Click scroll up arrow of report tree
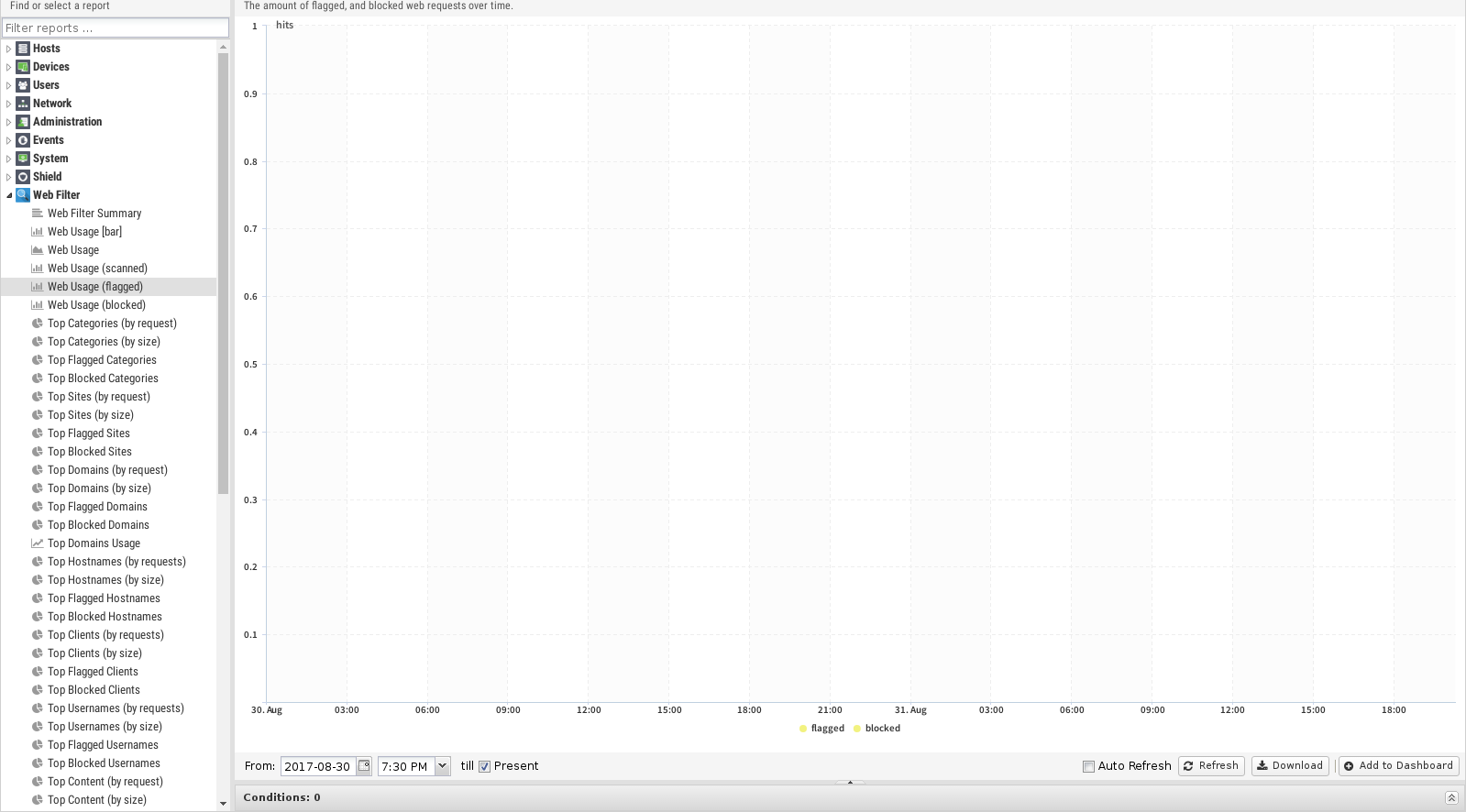1466x812 pixels. pos(223,47)
